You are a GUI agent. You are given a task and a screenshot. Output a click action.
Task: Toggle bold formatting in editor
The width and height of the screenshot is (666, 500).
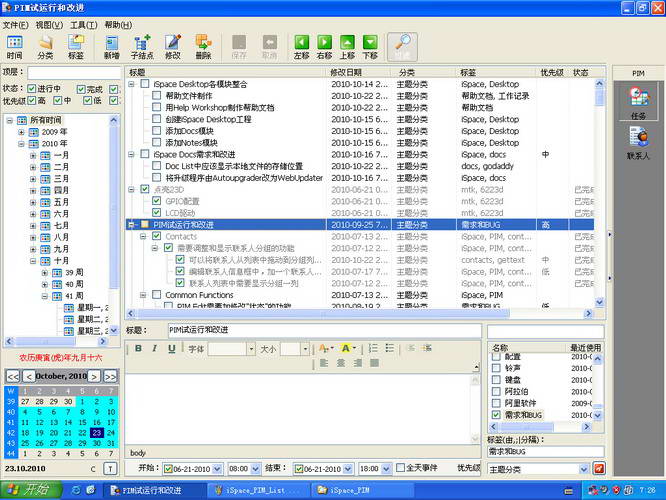(x=138, y=348)
